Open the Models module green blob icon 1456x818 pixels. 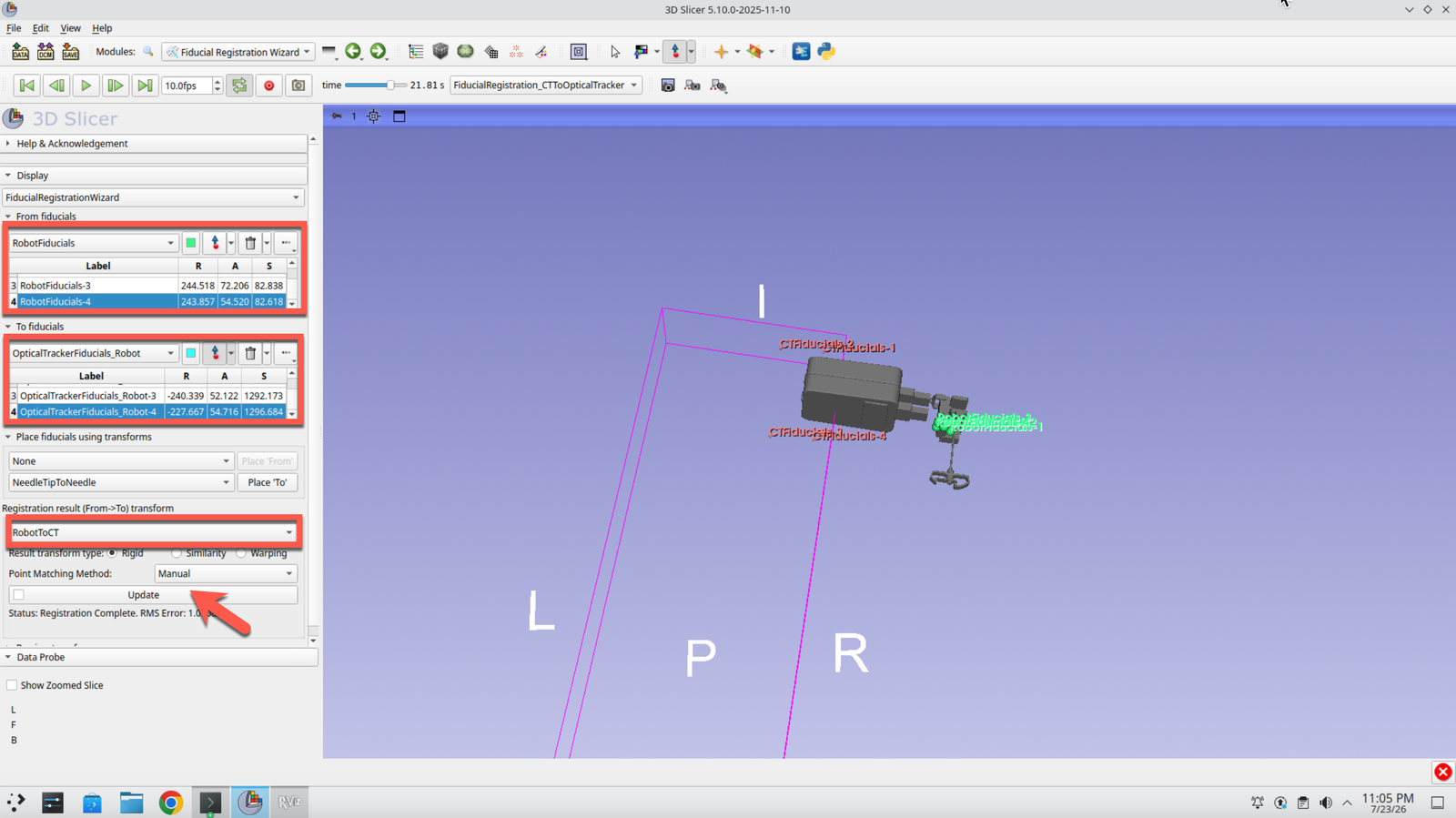click(x=465, y=52)
